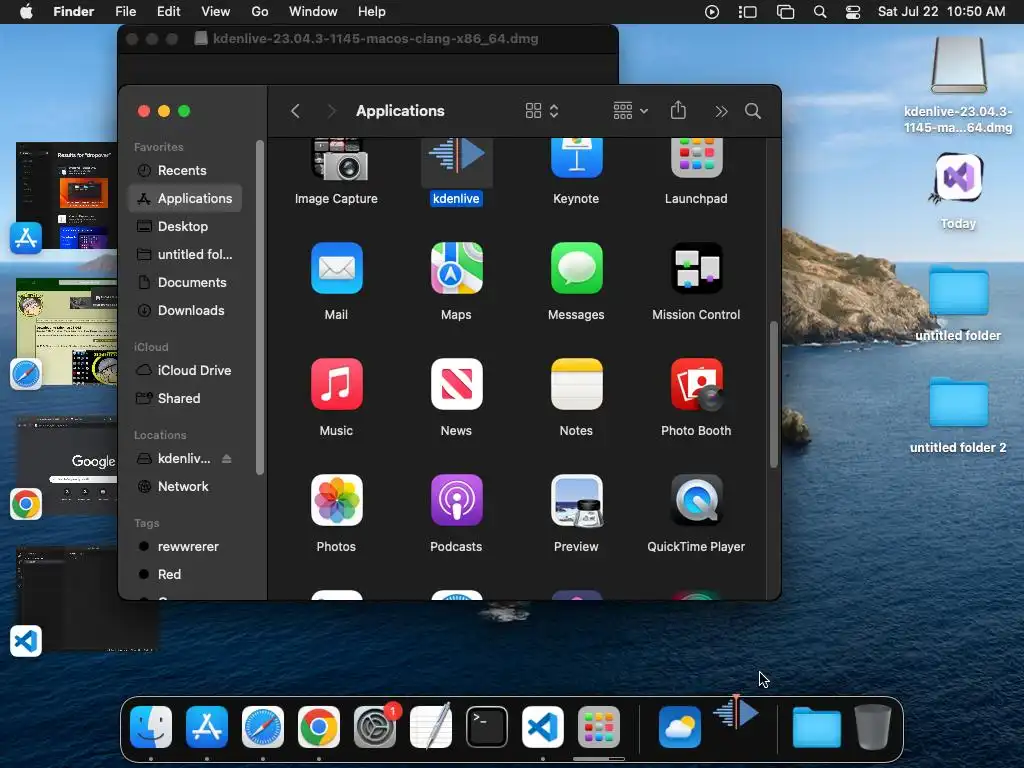Open the Launchpad icon in the Applications folder
This screenshot has width=1024, height=768.
[x=696, y=158]
